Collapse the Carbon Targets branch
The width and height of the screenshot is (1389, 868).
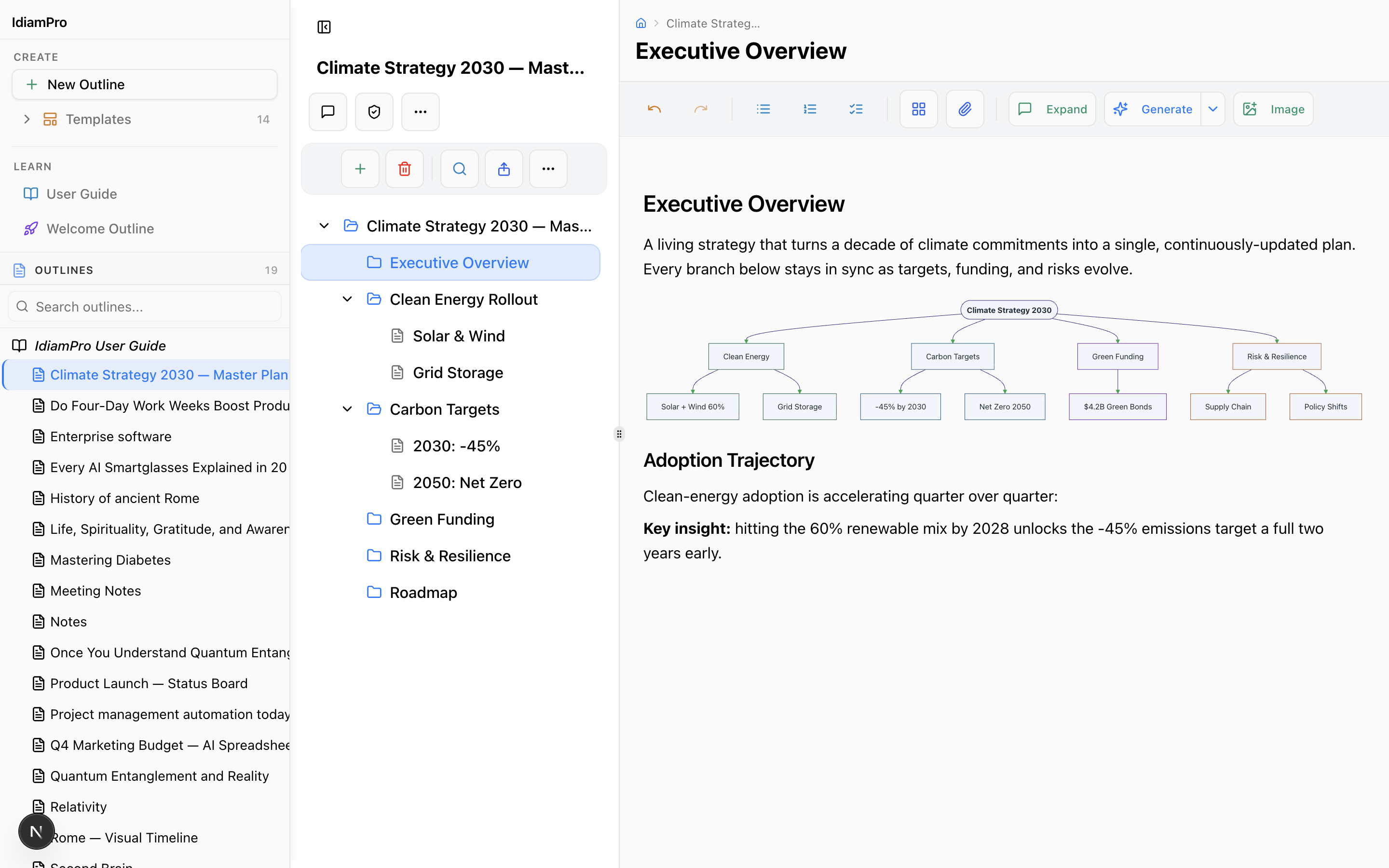[347, 409]
